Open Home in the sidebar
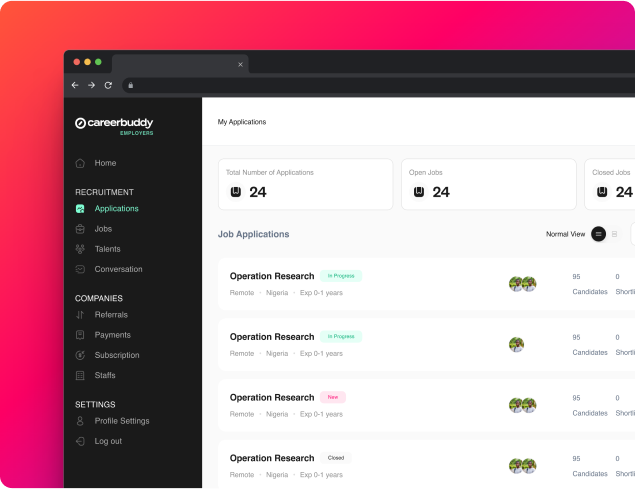Viewport: 635px width, 489px height. [105, 163]
